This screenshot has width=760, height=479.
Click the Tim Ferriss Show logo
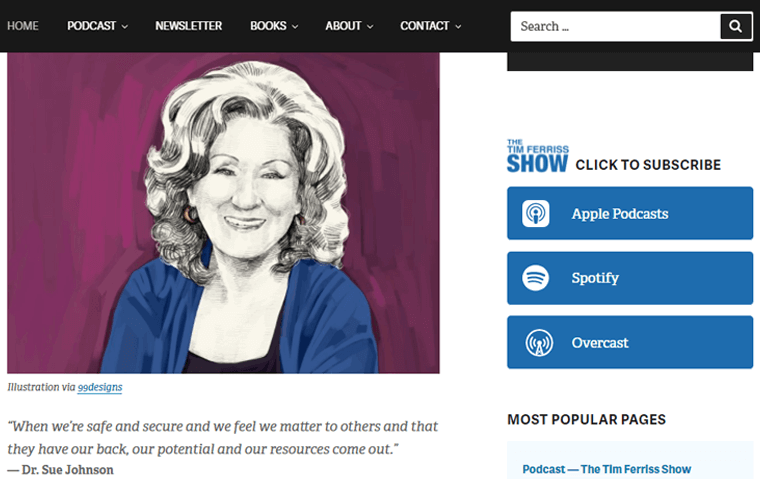pos(538,156)
